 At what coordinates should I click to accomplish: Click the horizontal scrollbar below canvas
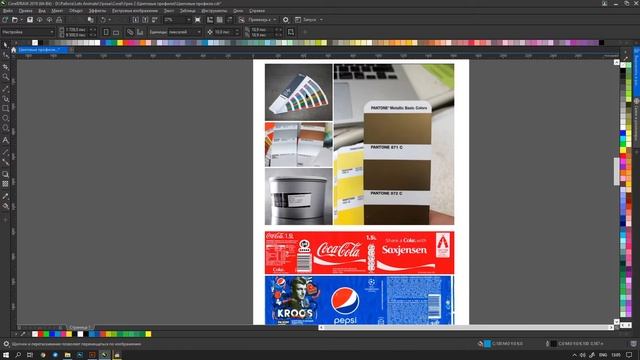tap(465, 327)
